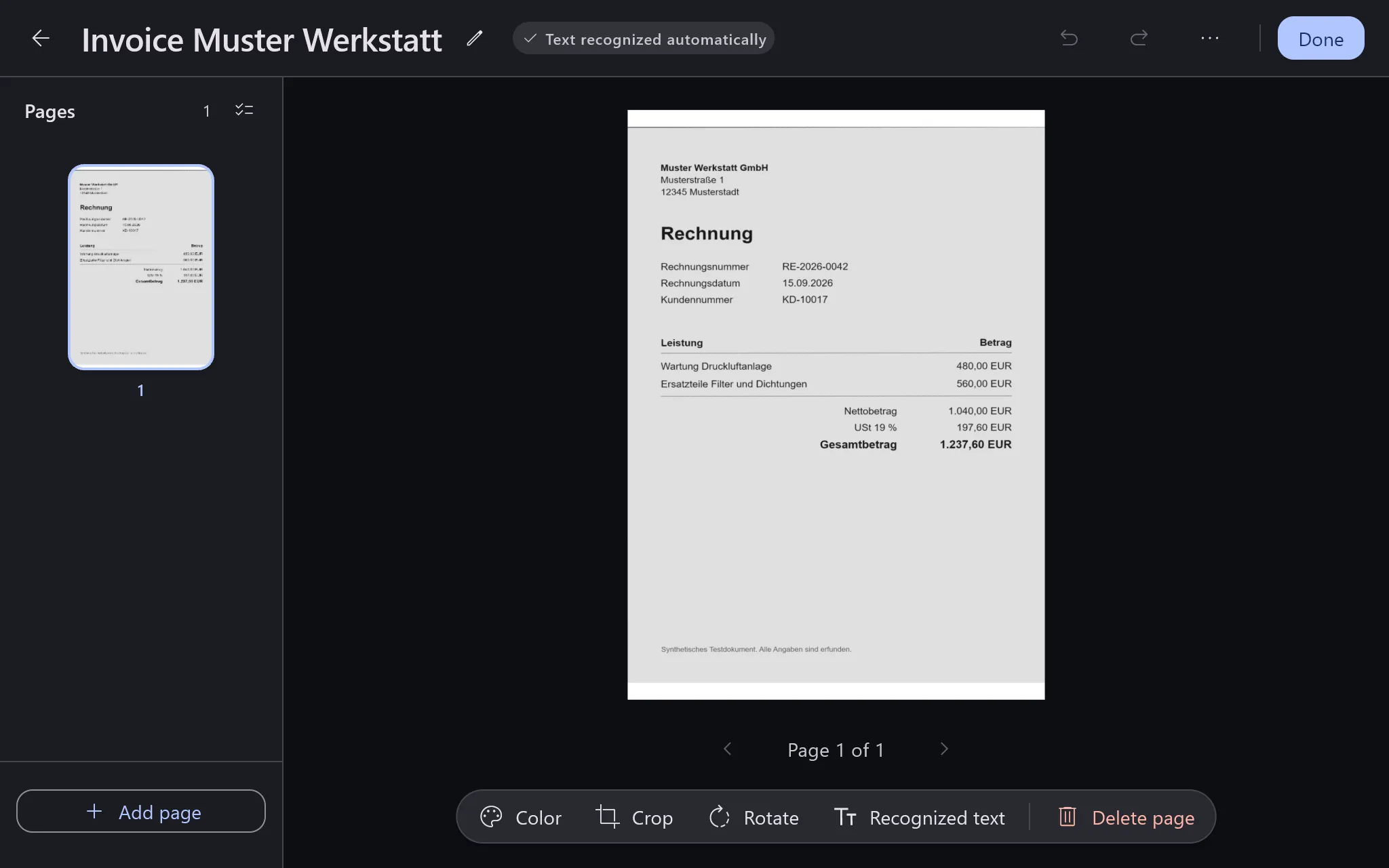Click Add page button
The image size is (1389, 868).
tap(141, 811)
